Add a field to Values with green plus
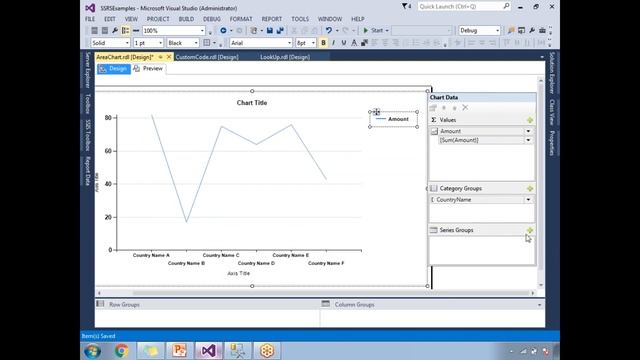Viewport: 640px width, 360px height. 530,120
